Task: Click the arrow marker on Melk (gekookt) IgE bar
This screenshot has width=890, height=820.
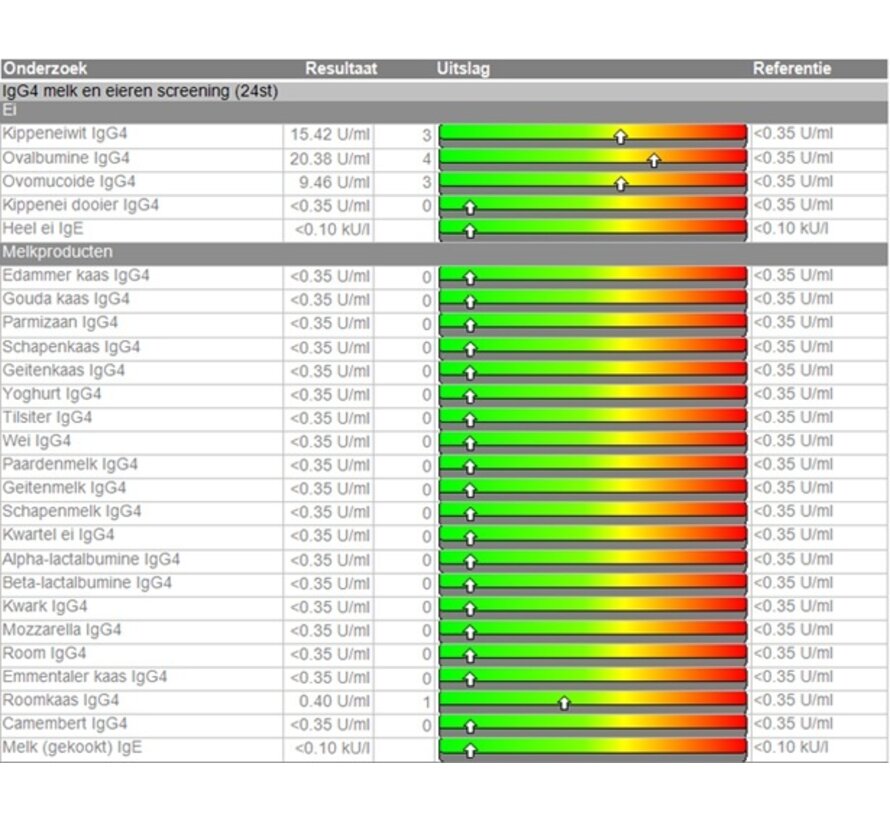Action: coord(470,749)
